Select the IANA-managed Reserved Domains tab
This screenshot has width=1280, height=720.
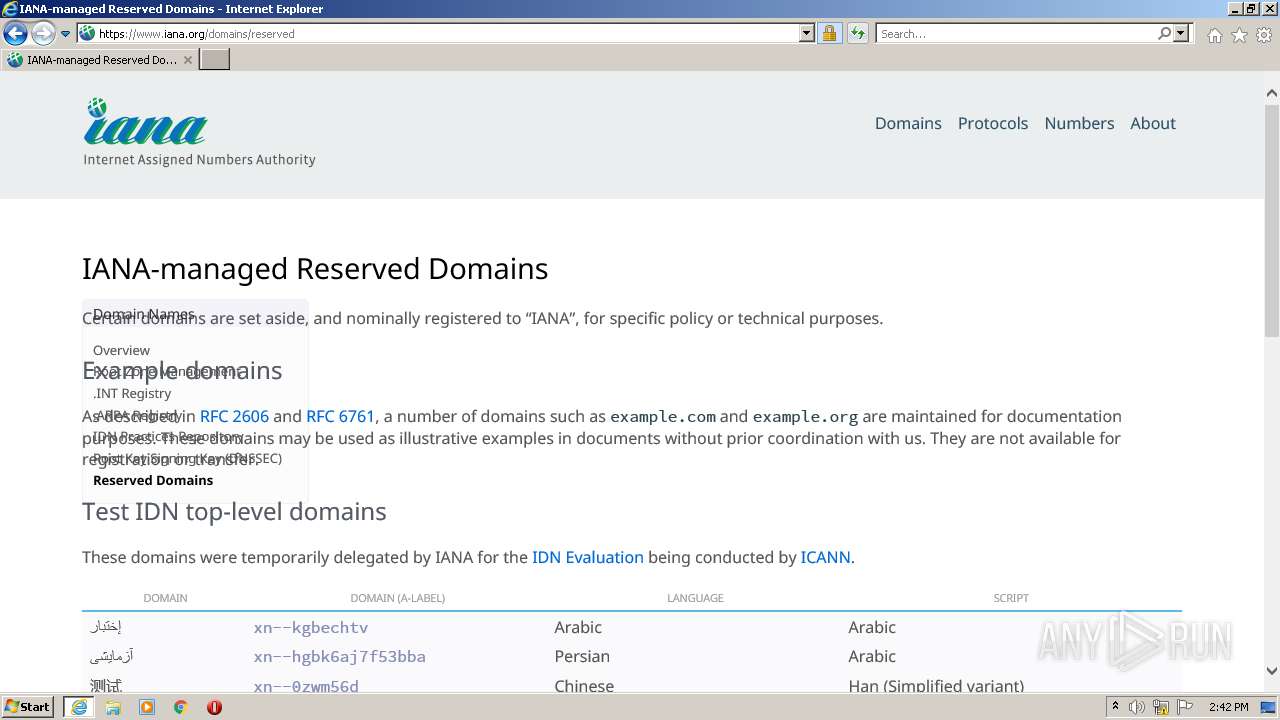coord(98,59)
